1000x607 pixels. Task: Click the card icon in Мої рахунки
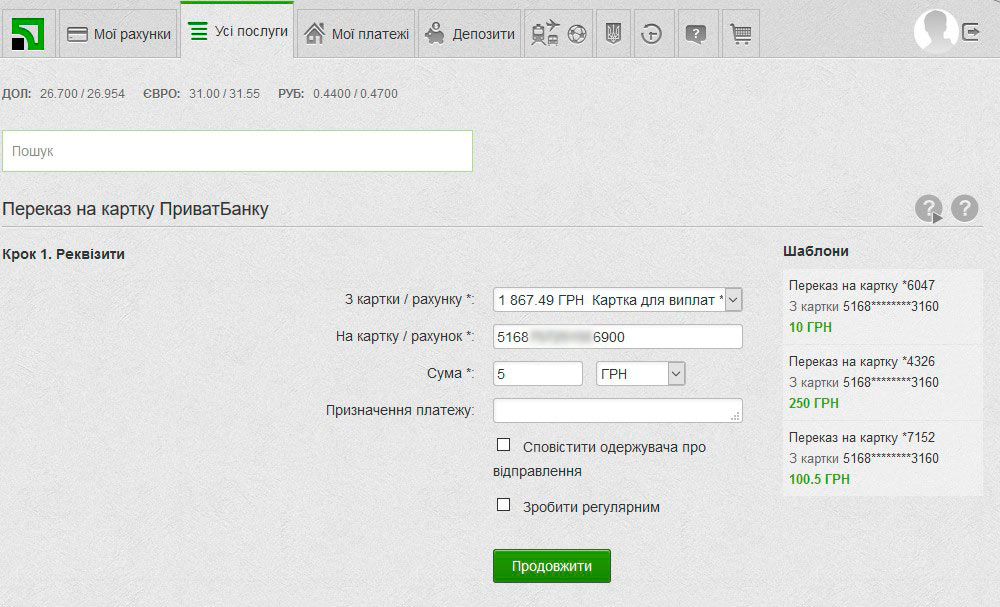pyautogui.click(x=77, y=34)
